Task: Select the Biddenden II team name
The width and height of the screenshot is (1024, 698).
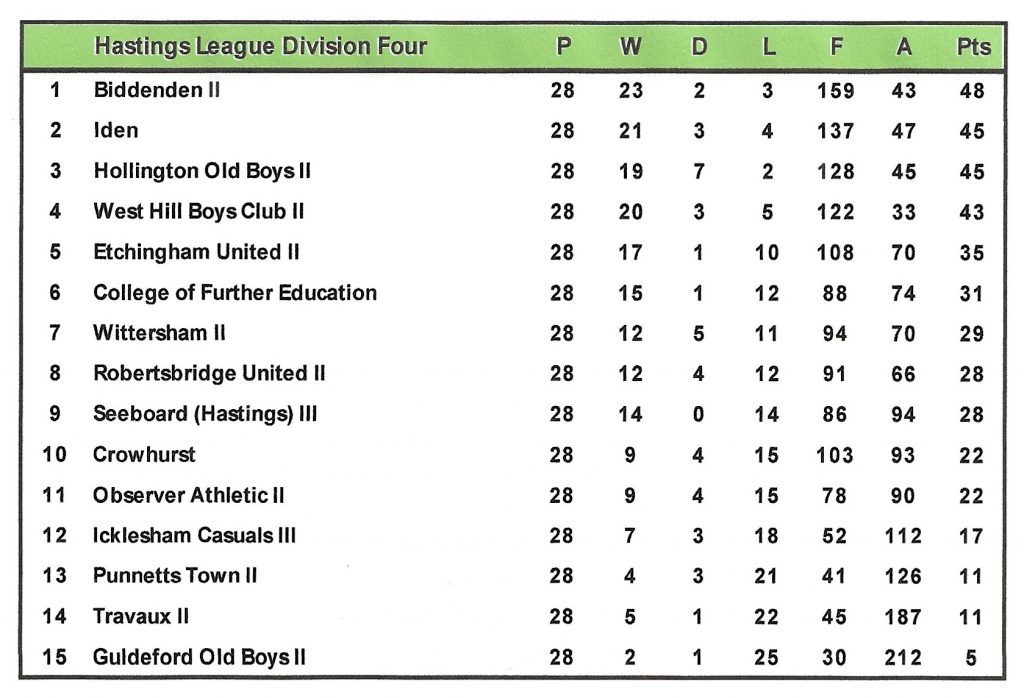Action: click(x=157, y=90)
